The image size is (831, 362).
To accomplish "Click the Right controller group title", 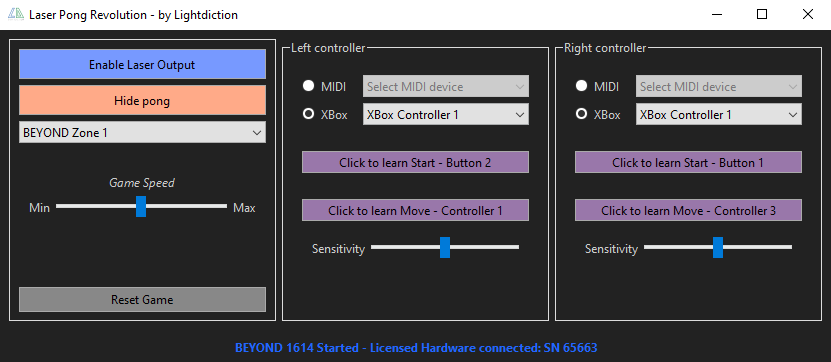I will pos(605,48).
